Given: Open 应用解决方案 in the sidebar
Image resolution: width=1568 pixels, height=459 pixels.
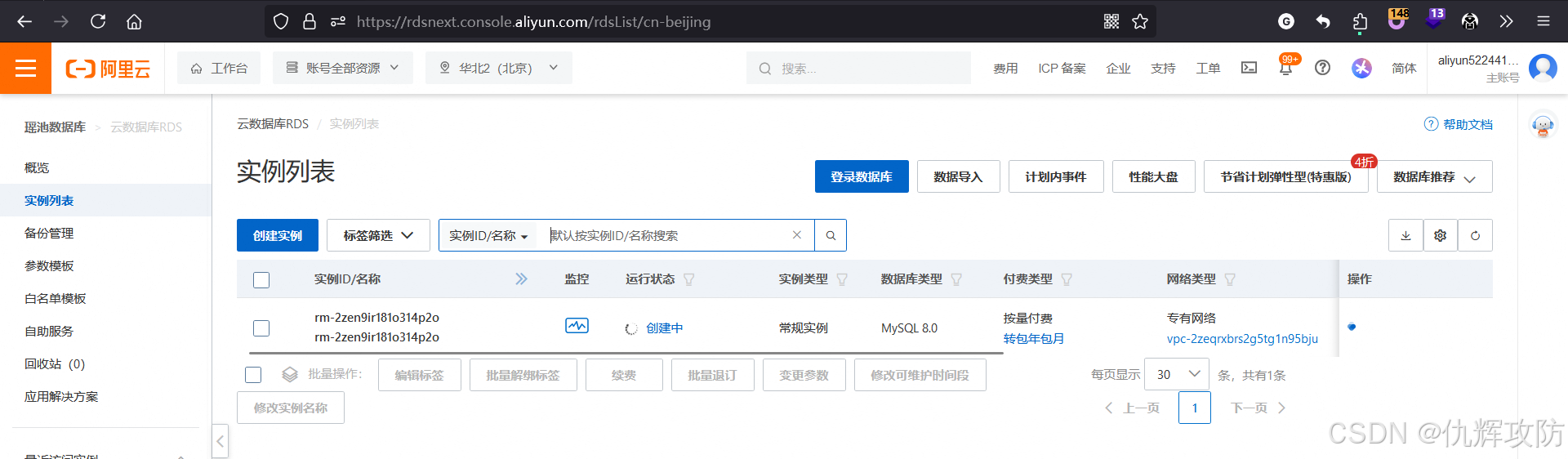Looking at the screenshot, I should [x=61, y=396].
